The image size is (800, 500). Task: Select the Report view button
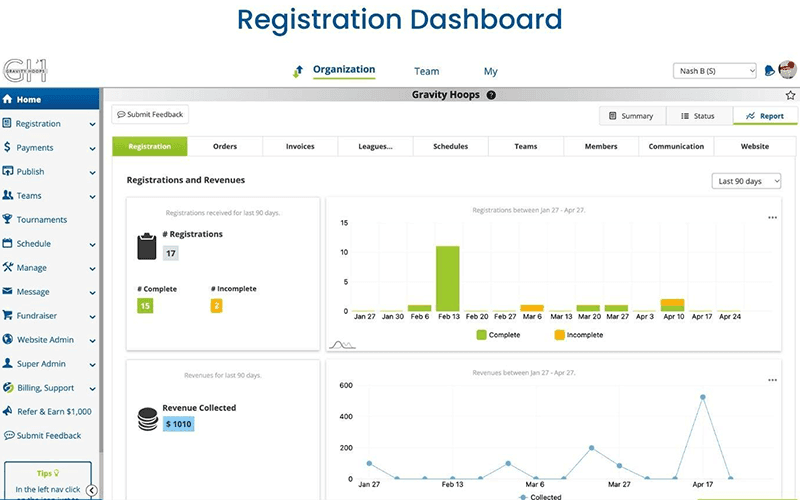[x=765, y=116]
